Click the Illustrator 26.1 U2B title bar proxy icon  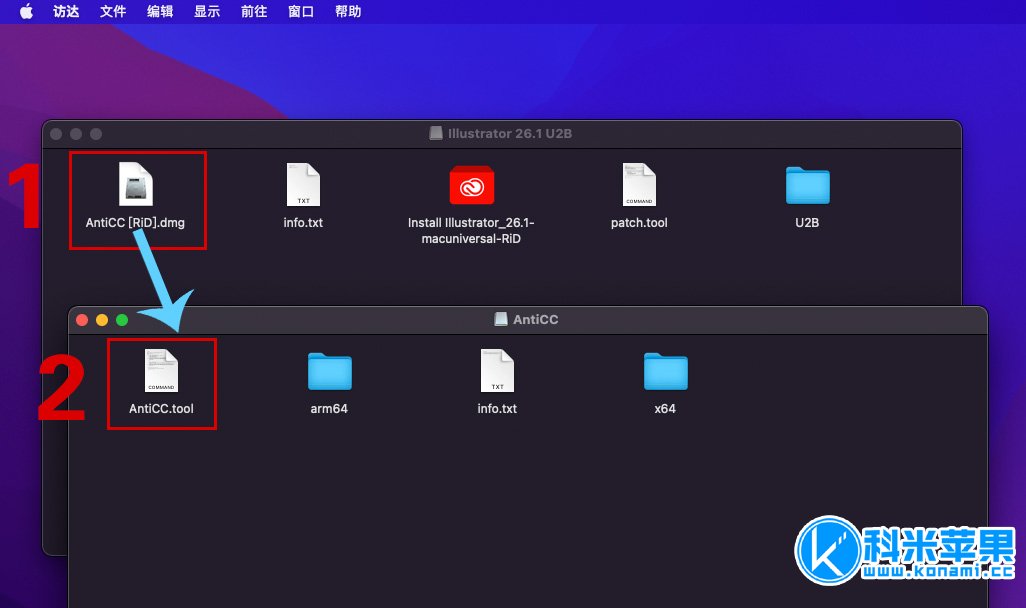coord(436,133)
